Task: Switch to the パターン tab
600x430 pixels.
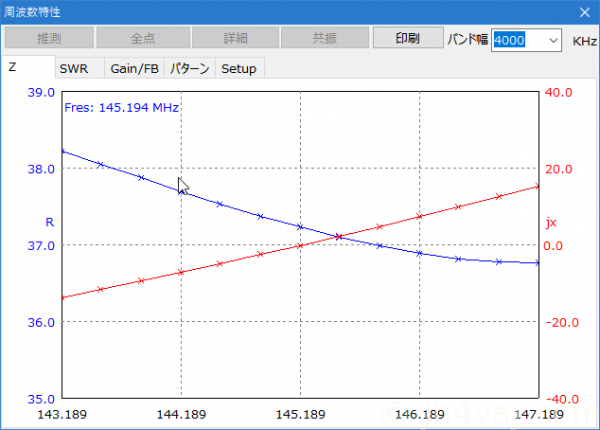Action: pyautogui.click(x=189, y=68)
